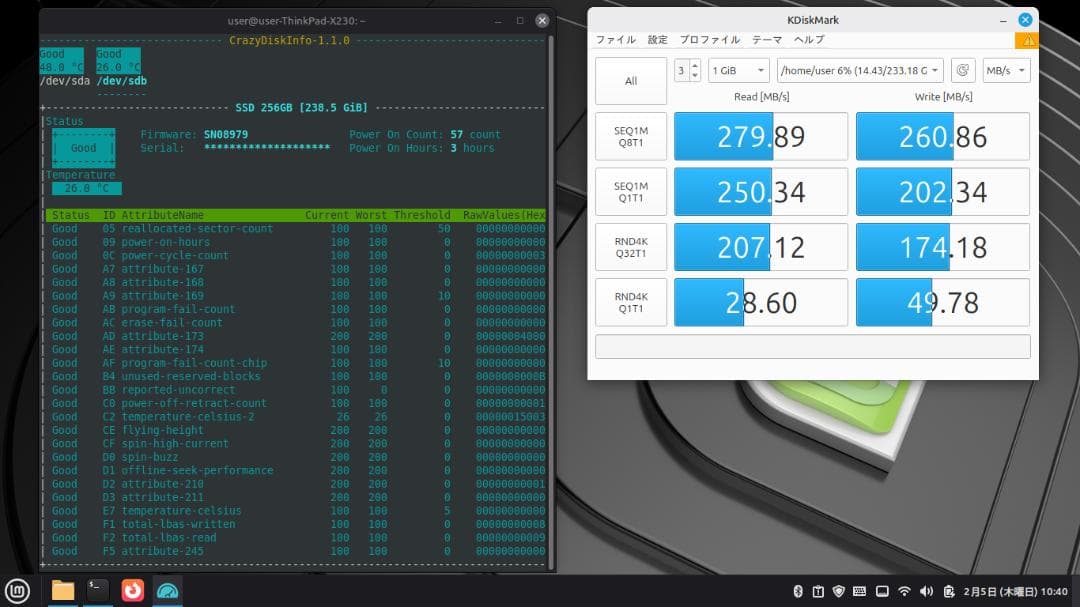Click the shield security icon in the system tray
1080x607 pixels.
[839, 590]
